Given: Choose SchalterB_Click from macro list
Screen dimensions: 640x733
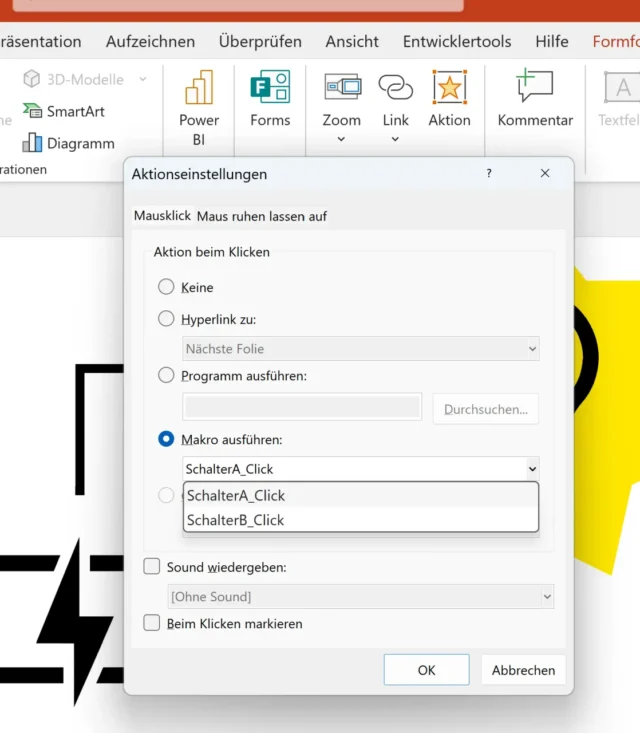Looking at the screenshot, I should click(236, 520).
